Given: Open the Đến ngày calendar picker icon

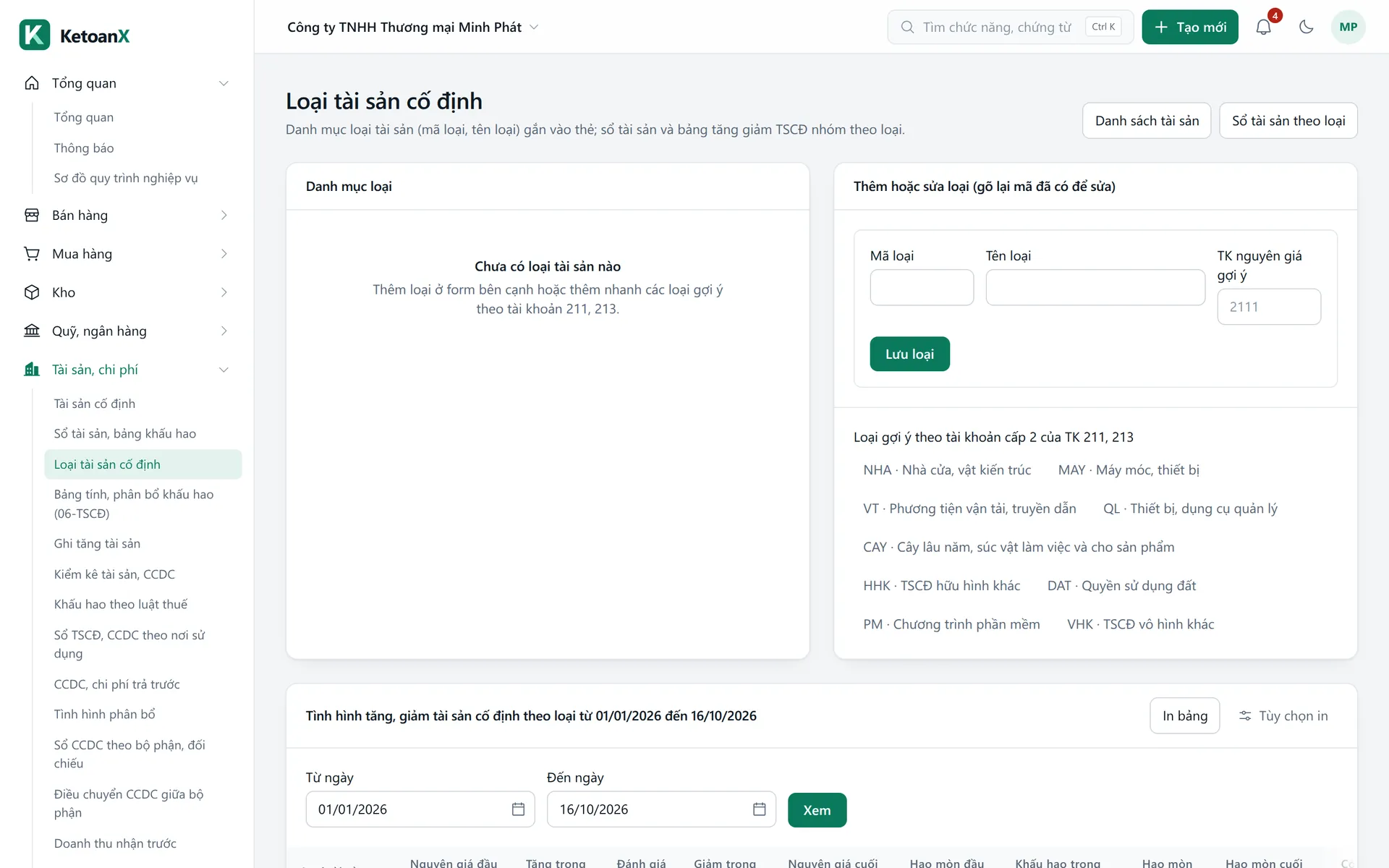Looking at the screenshot, I should pyautogui.click(x=759, y=809).
